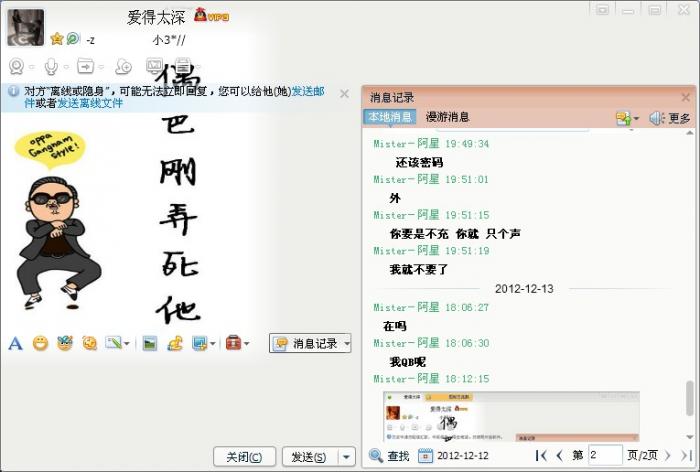The image size is (700, 472).
Task: Close the 消息记录 panel
Action: (x=686, y=97)
